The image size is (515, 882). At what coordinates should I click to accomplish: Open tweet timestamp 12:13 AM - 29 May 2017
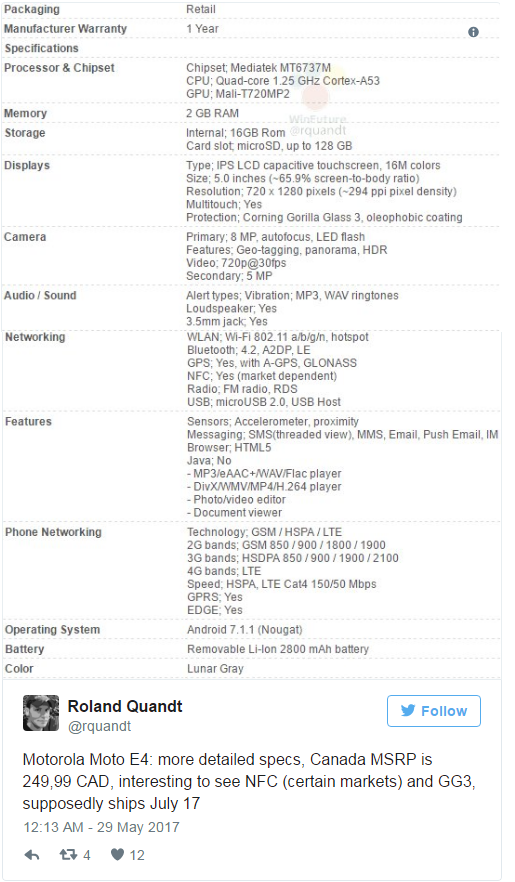(101, 827)
